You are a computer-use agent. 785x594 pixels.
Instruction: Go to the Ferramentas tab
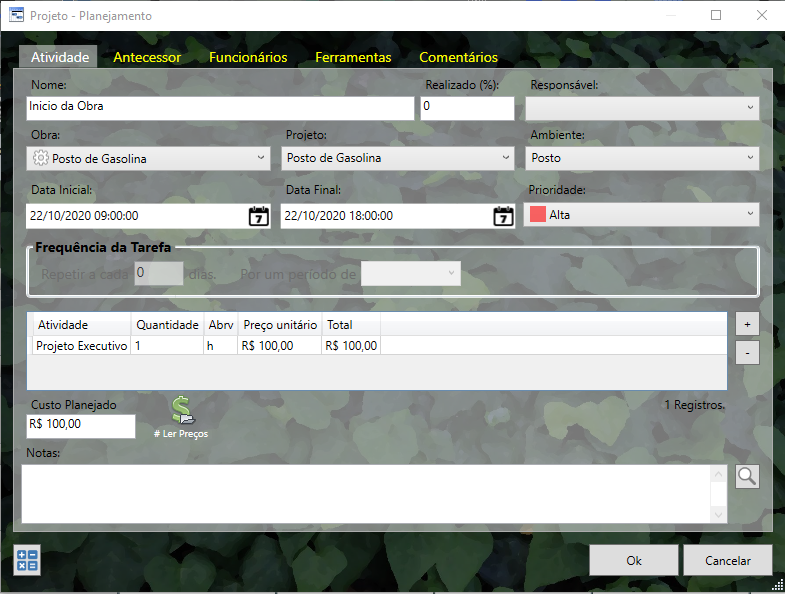(353, 57)
